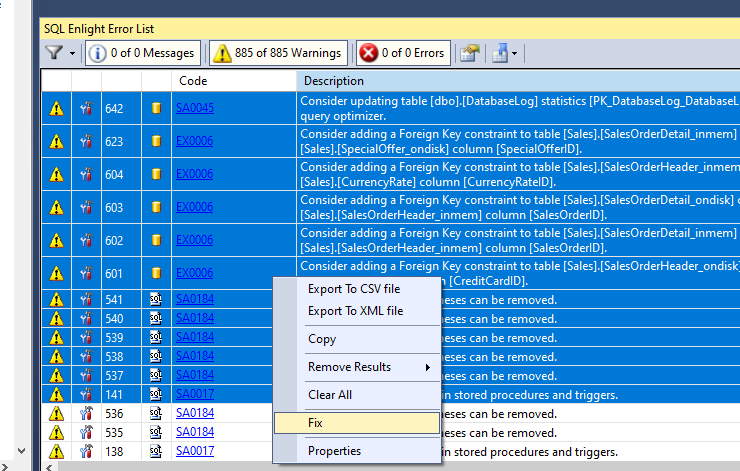The image size is (740, 471).
Task: Click the warning icon in row 623
Action: [57, 142]
